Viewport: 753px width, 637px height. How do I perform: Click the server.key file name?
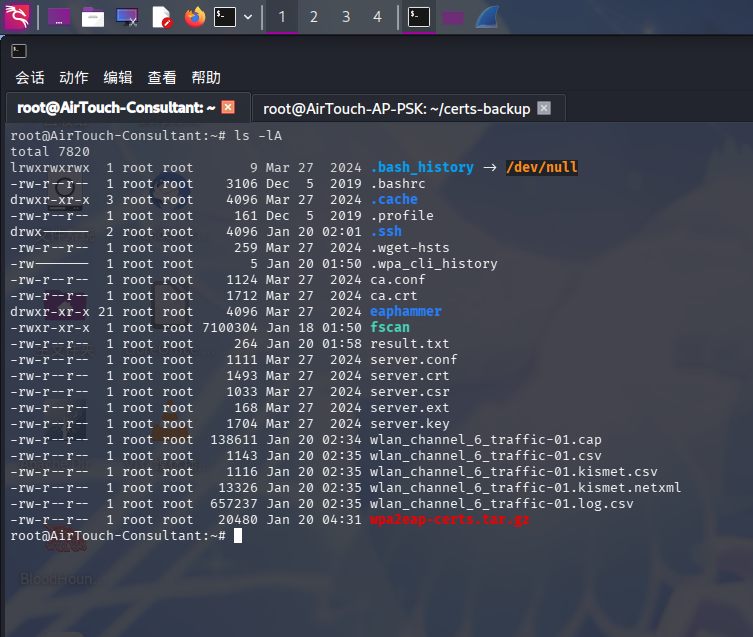tap(410, 423)
